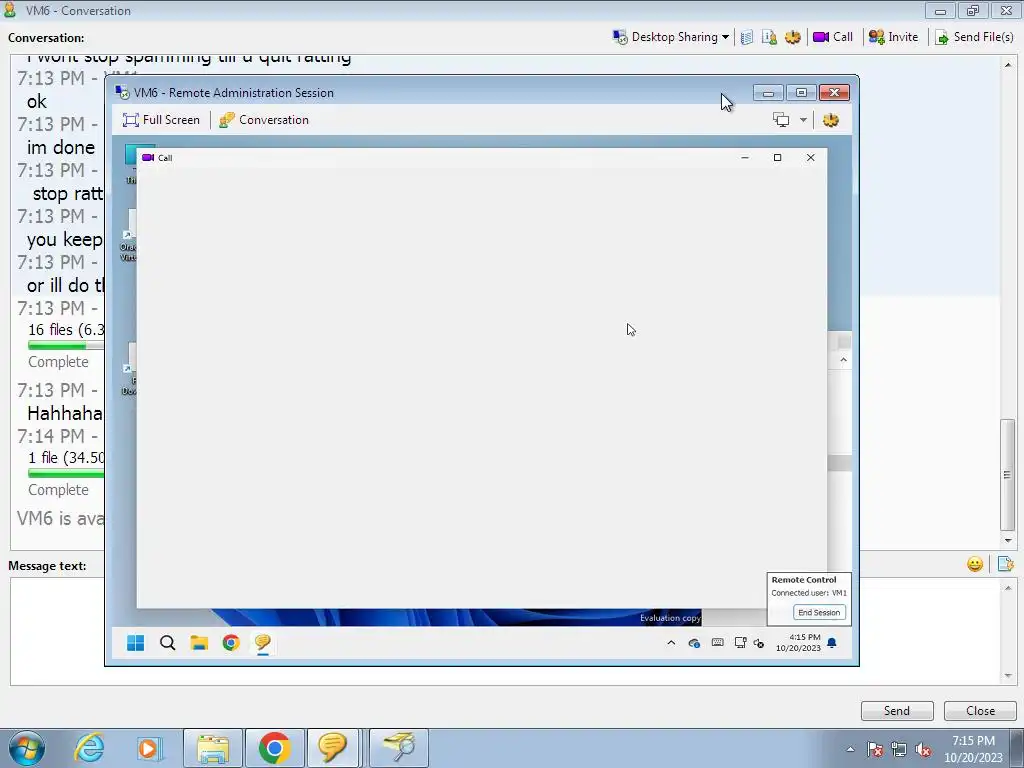Image resolution: width=1024 pixels, height=768 pixels.
Task: Show hidden icons in the host tray
Action: click(x=850, y=749)
